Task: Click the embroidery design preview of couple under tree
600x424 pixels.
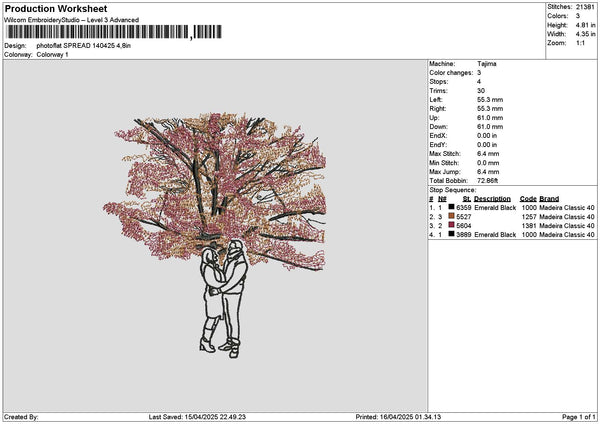Action: (214, 235)
